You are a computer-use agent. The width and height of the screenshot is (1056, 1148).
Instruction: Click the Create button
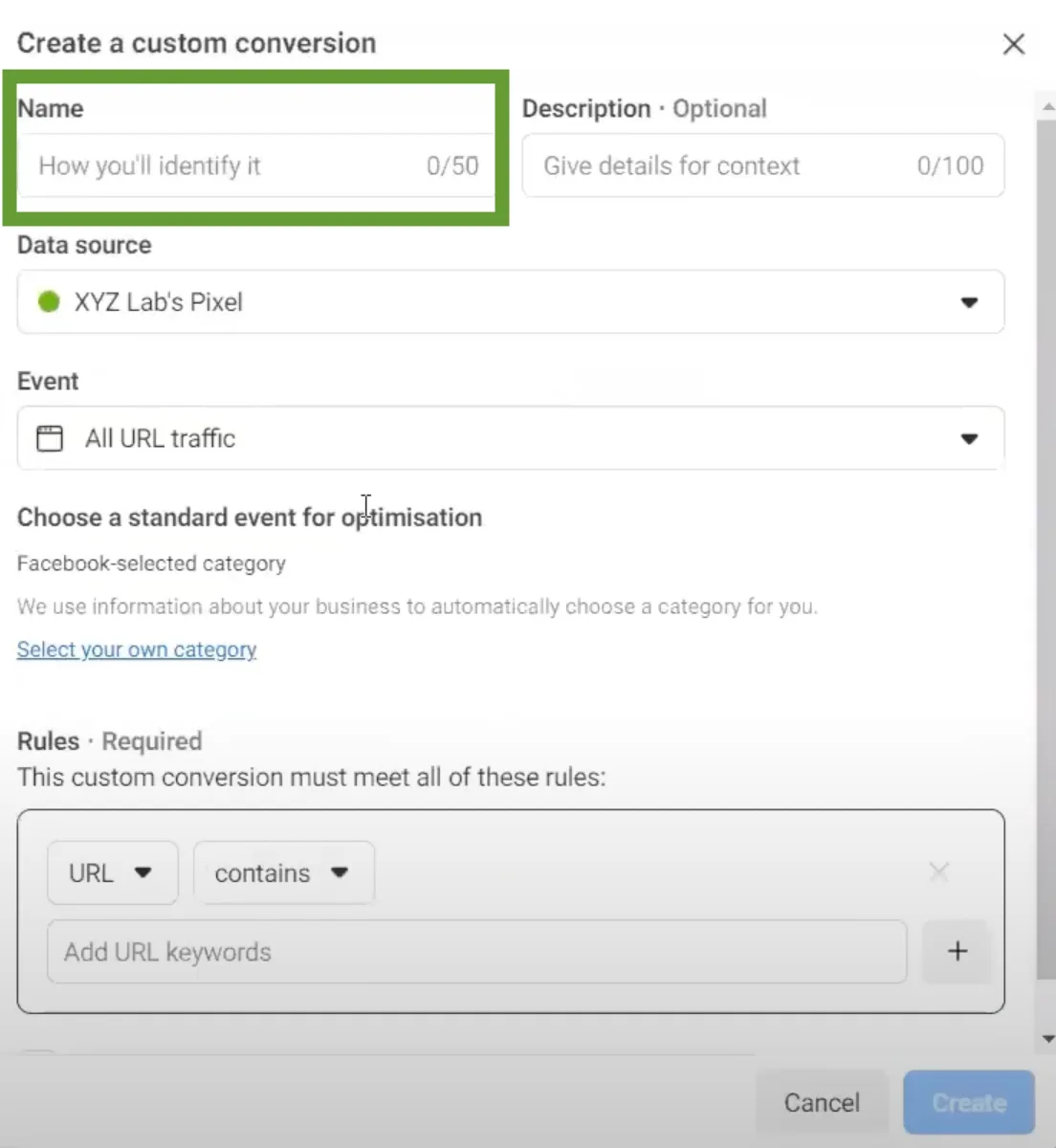pyautogui.click(x=969, y=1102)
